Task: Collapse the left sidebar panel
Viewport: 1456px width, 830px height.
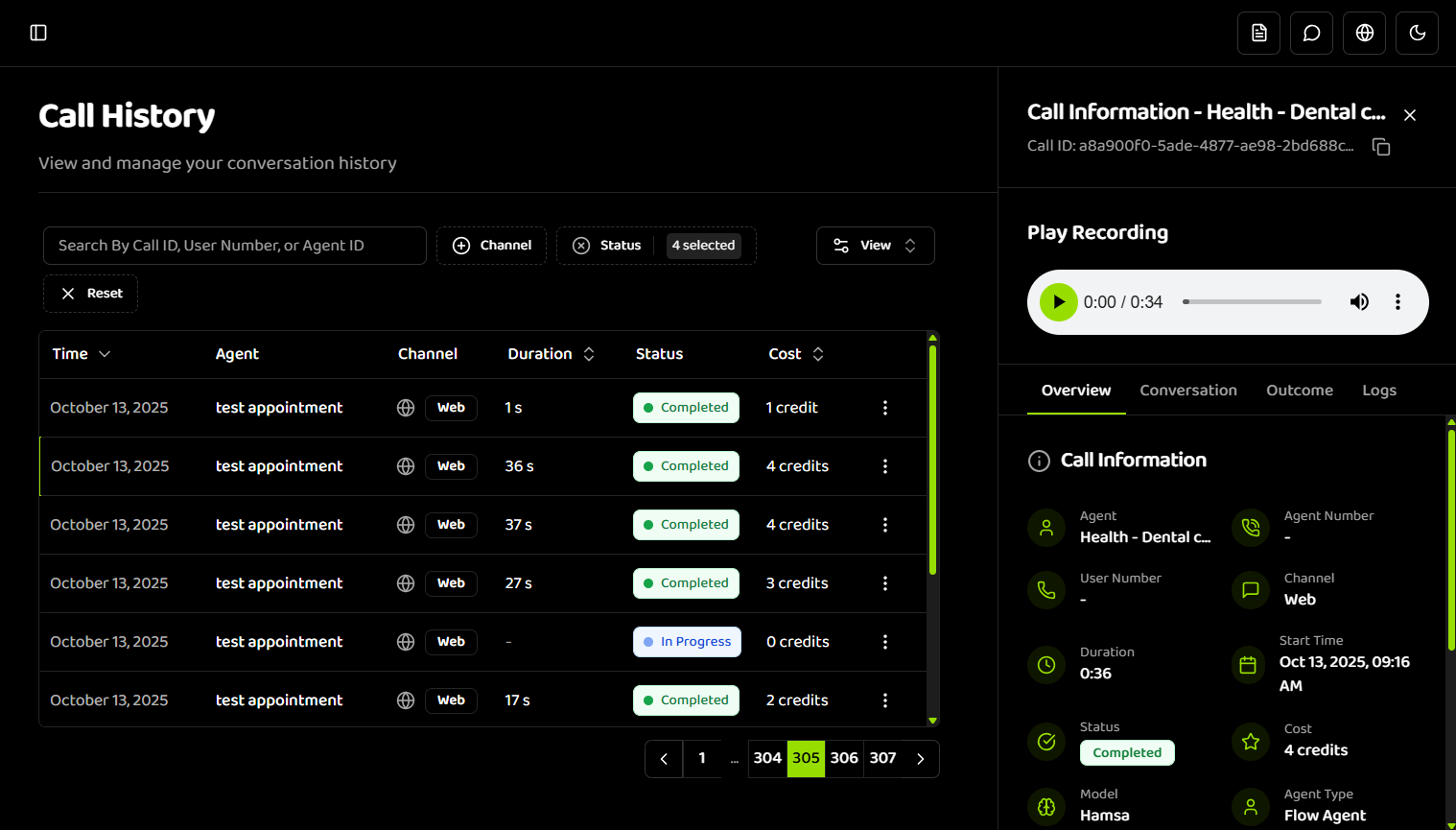Action: (x=38, y=32)
